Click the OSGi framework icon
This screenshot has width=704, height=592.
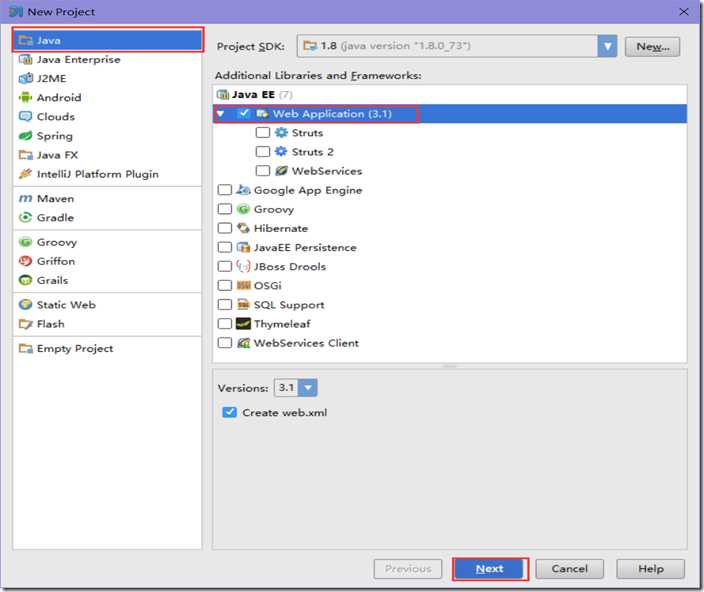pyautogui.click(x=243, y=285)
